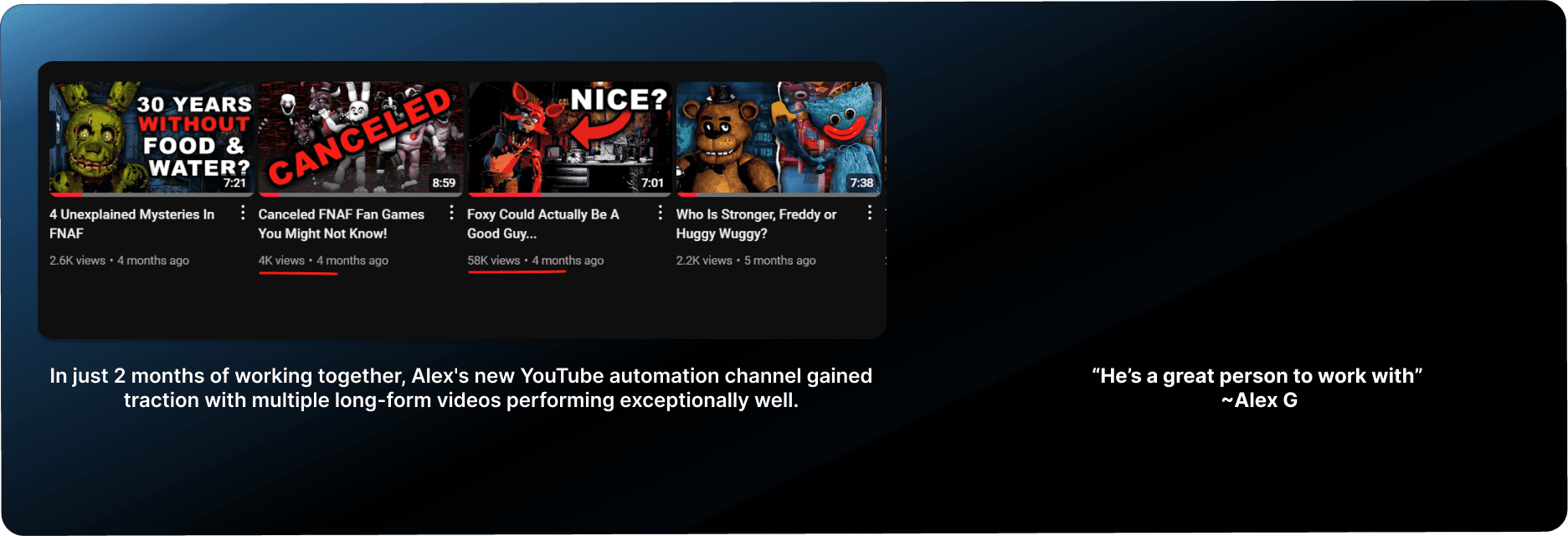Open options menu for '4 Unexplained Mysteries In FNAF'

tap(243, 213)
